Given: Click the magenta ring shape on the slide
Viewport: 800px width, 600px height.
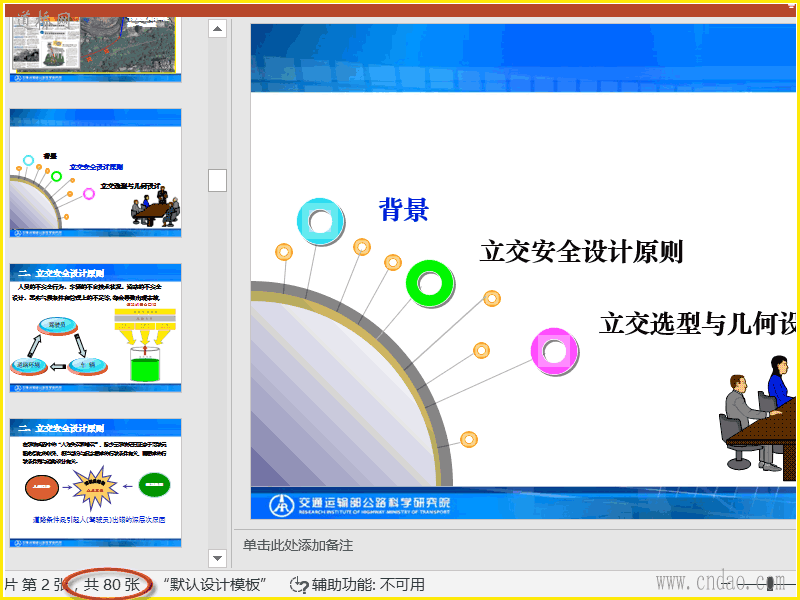Looking at the screenshot, I should (x=554, y=352).
